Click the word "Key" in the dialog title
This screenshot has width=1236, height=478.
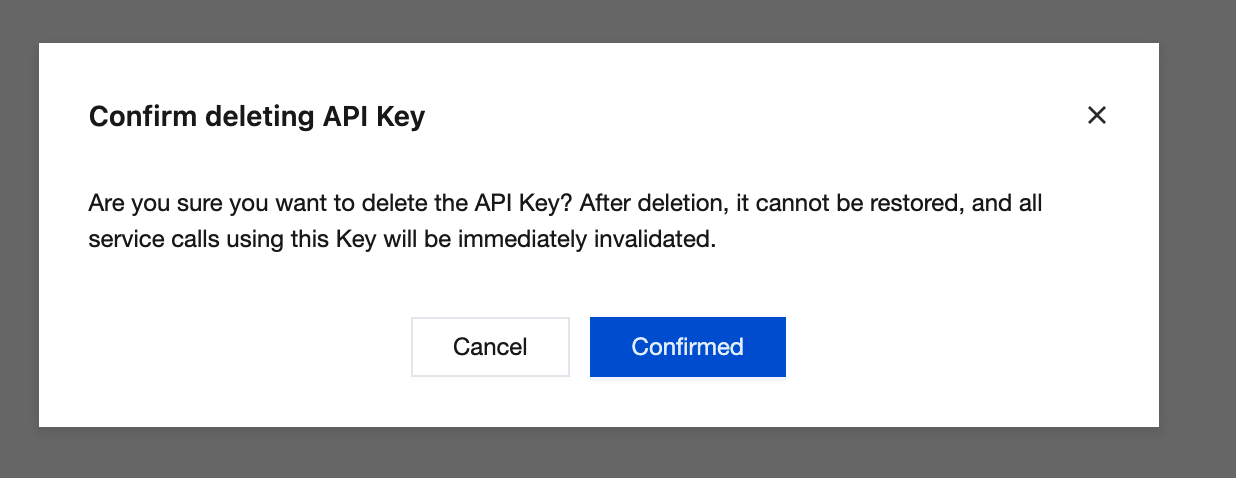(401, 117)
